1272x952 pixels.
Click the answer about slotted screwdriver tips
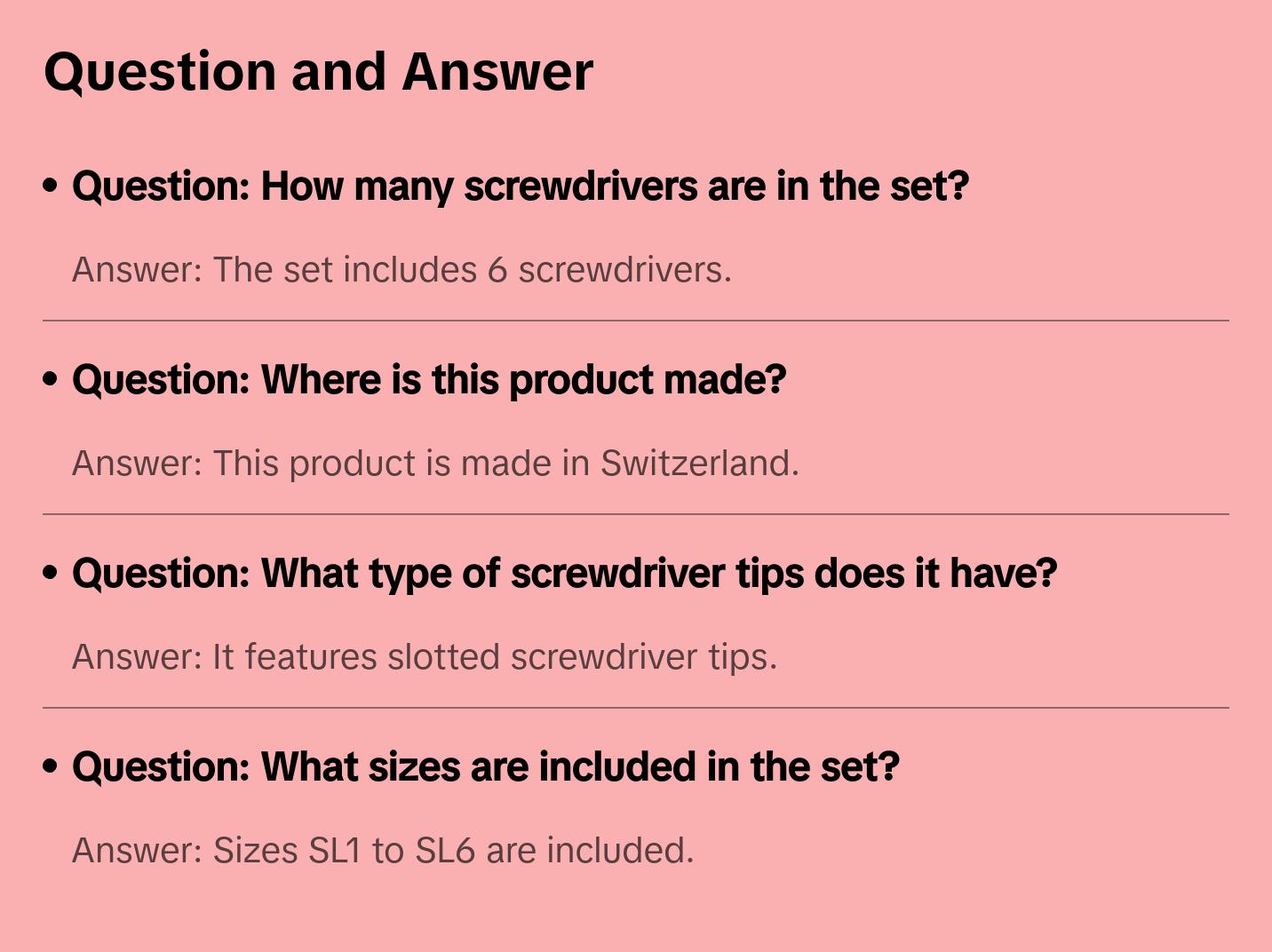[x=425, y=657]
